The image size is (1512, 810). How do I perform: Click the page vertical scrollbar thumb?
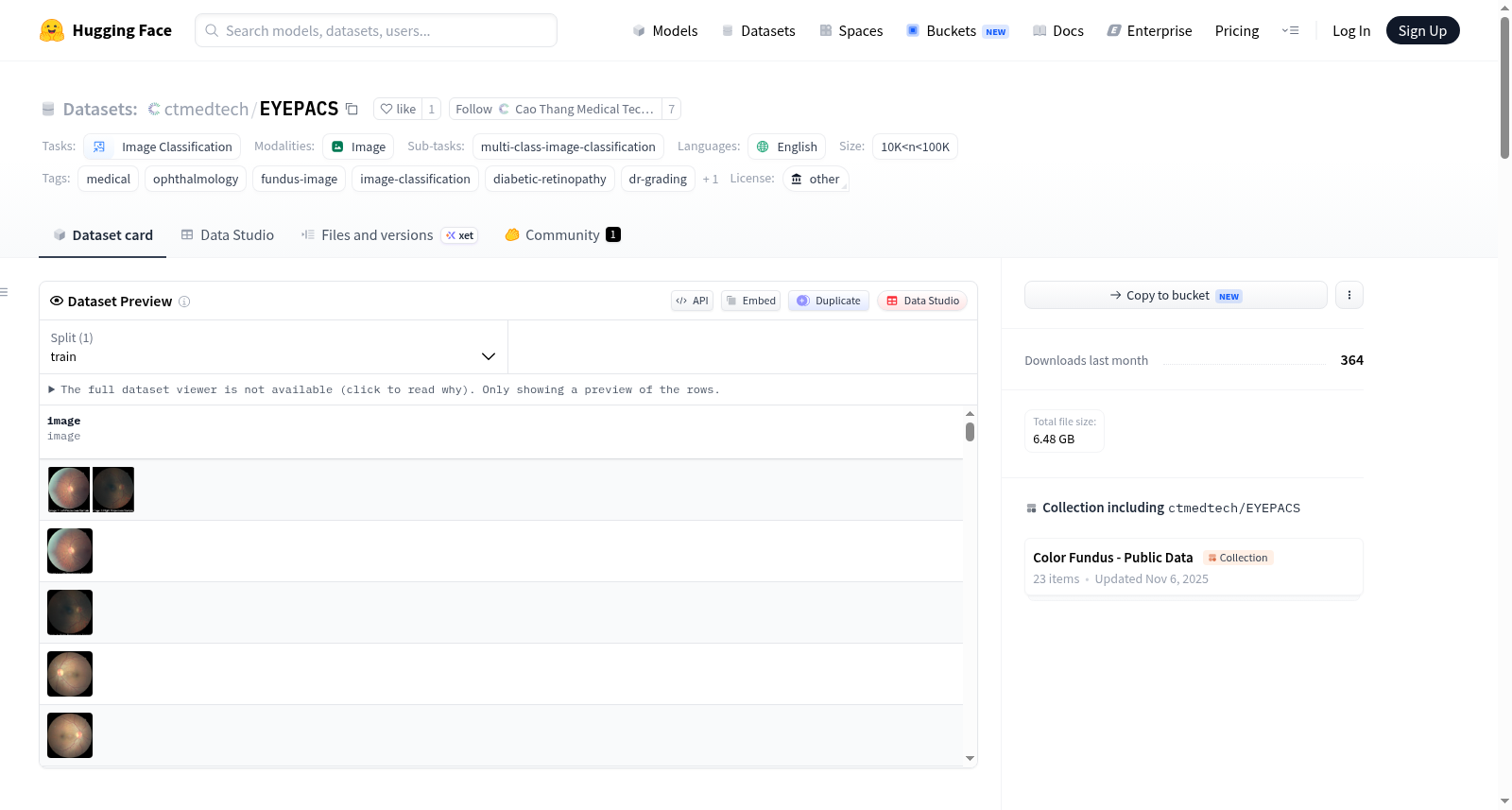[x=1504, y=88]
